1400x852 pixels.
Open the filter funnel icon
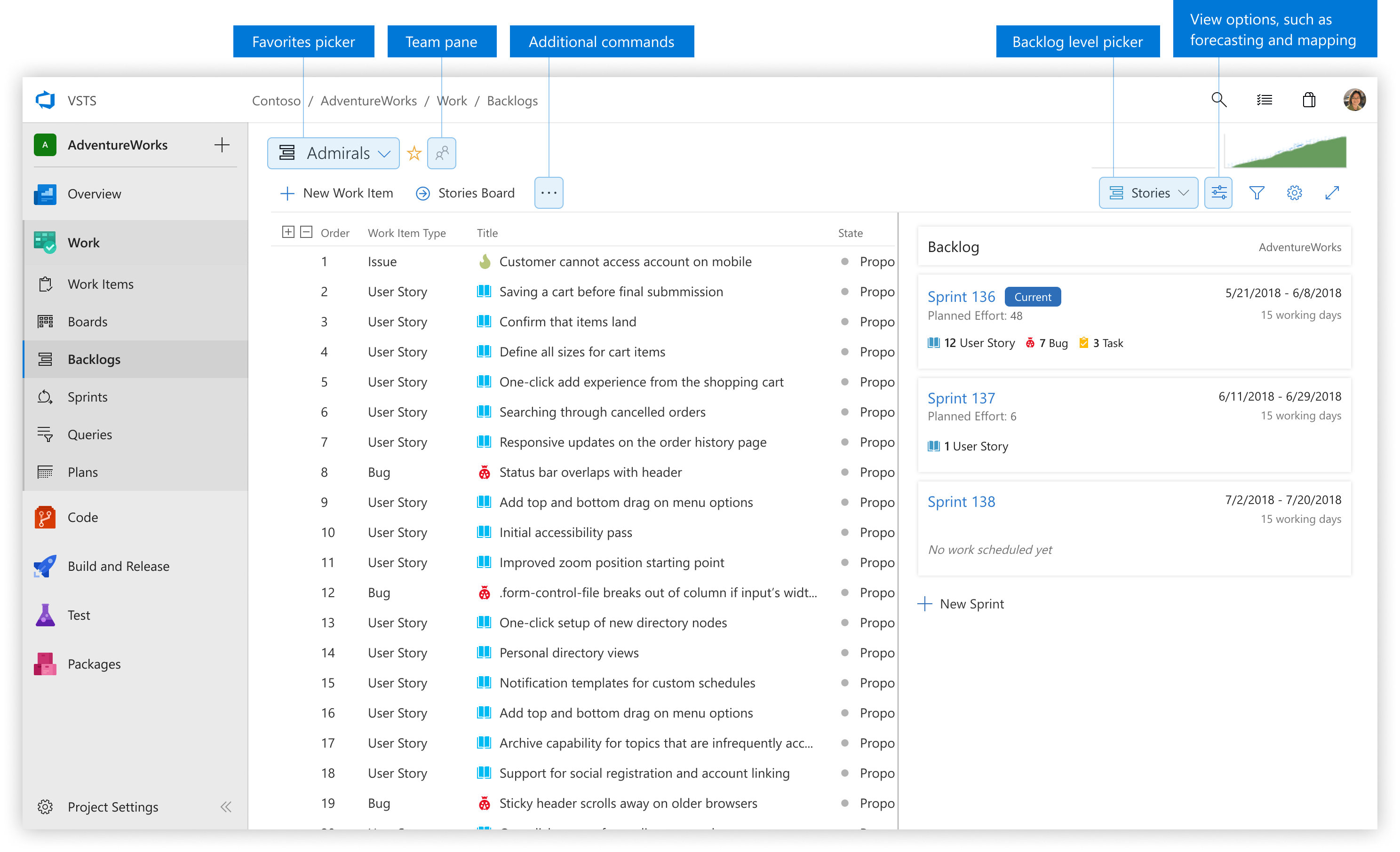point(1256,193)
